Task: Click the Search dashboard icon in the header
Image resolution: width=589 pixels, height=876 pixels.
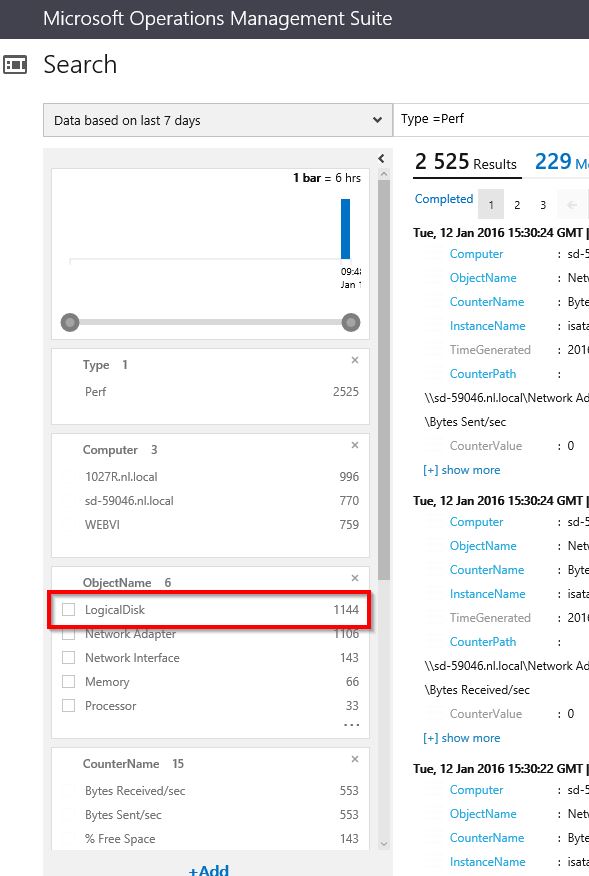Action: click(x=16, y=64)
